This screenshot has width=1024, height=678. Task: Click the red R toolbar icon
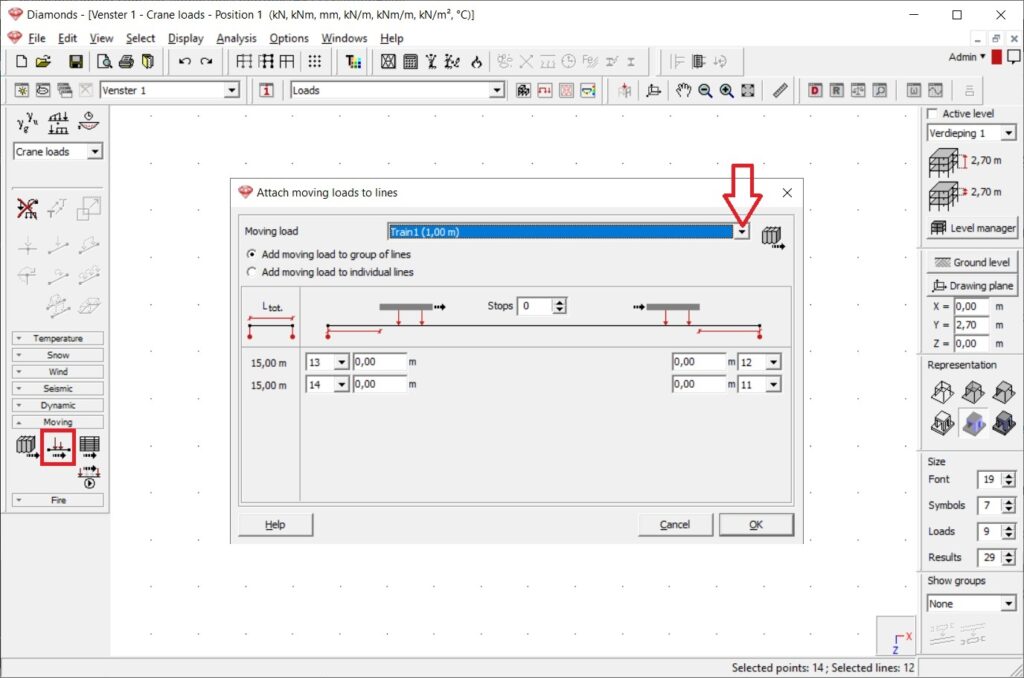pos(836,90)
